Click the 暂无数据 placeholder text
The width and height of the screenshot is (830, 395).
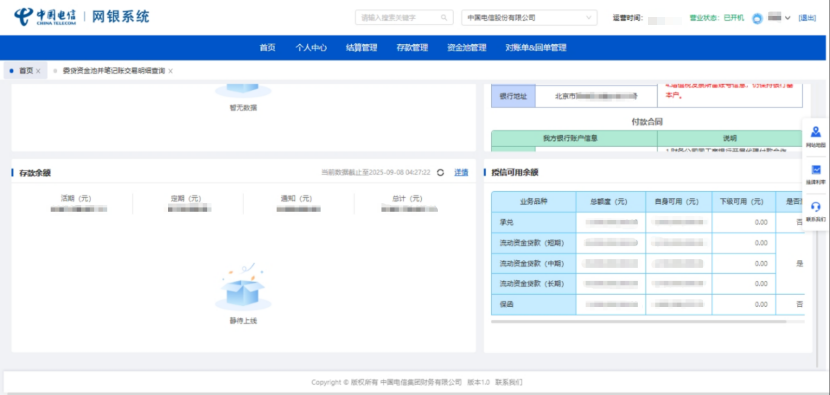[243, 108]
